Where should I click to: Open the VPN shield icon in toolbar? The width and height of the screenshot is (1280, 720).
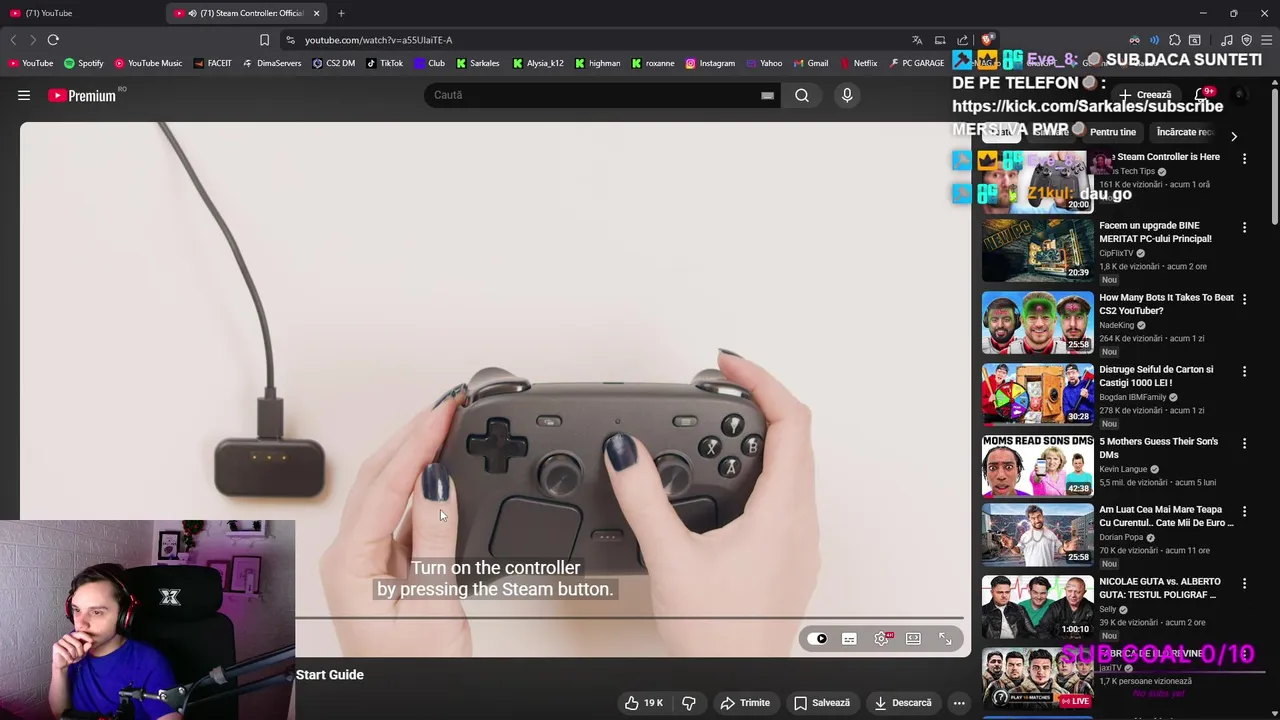[x=1246, y=40]
